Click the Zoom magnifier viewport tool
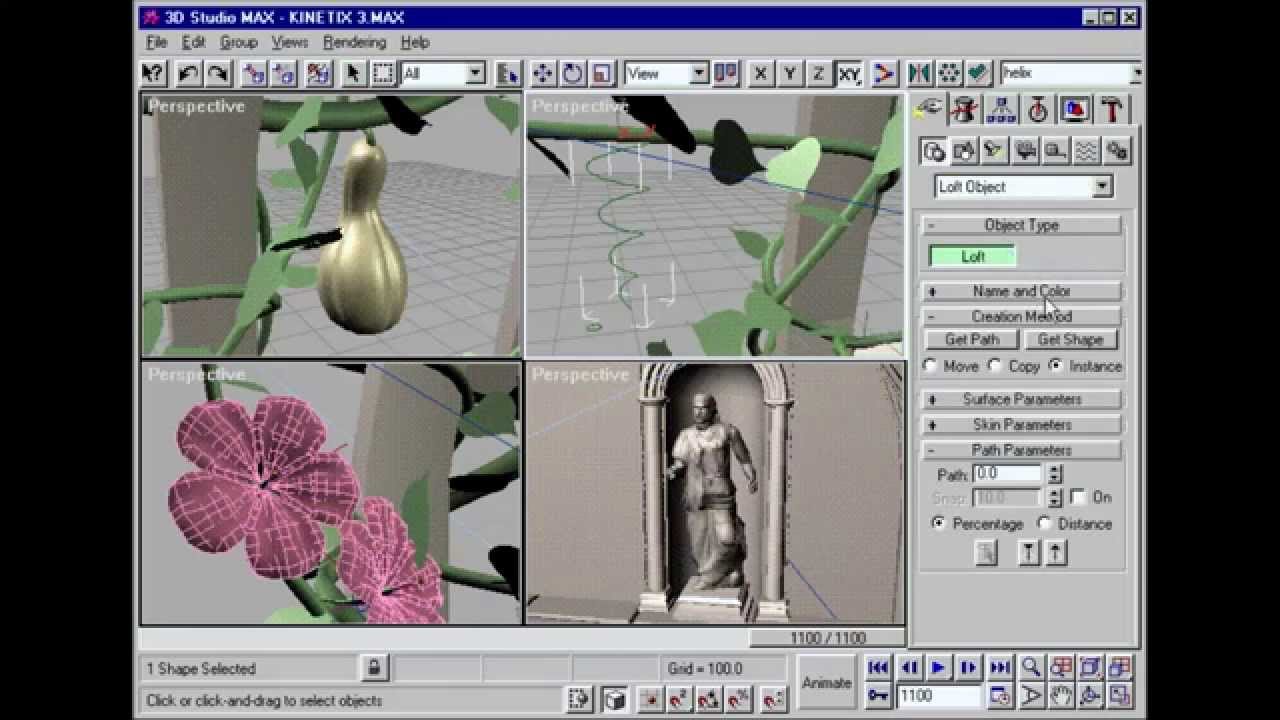 coord(1031,667)
